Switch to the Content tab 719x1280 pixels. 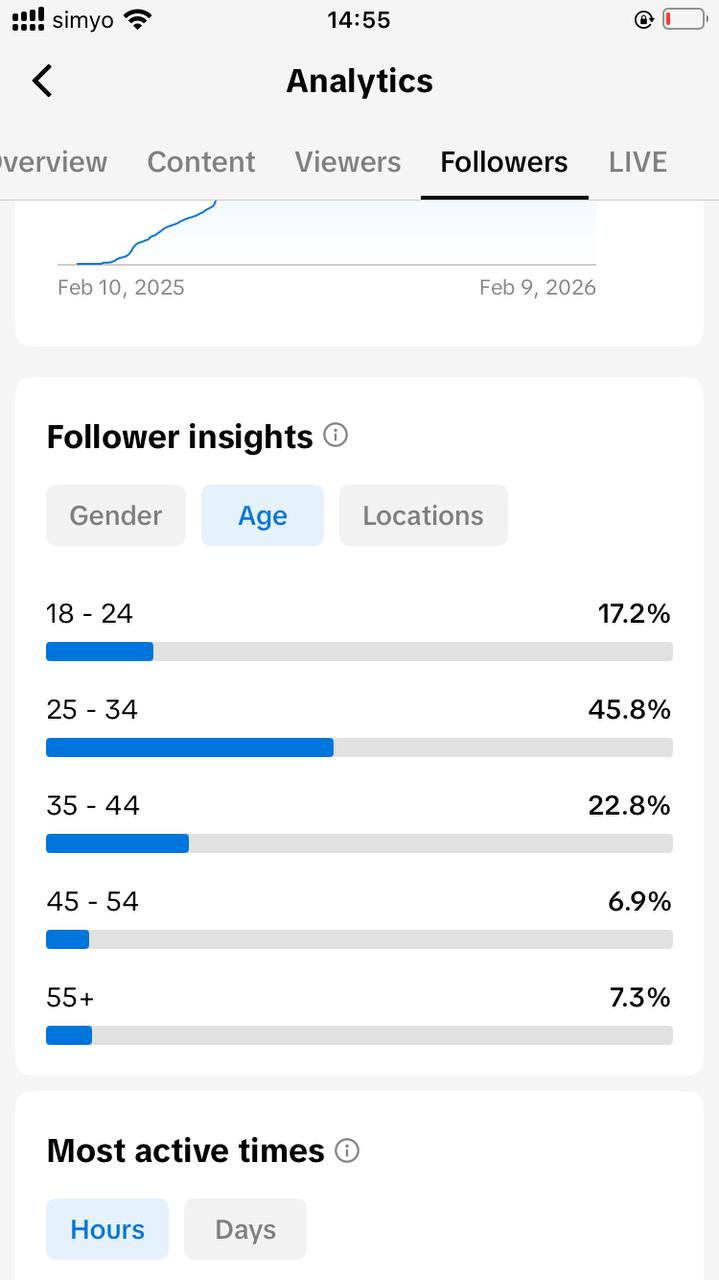pyautogui.click(x=201, y=162)
